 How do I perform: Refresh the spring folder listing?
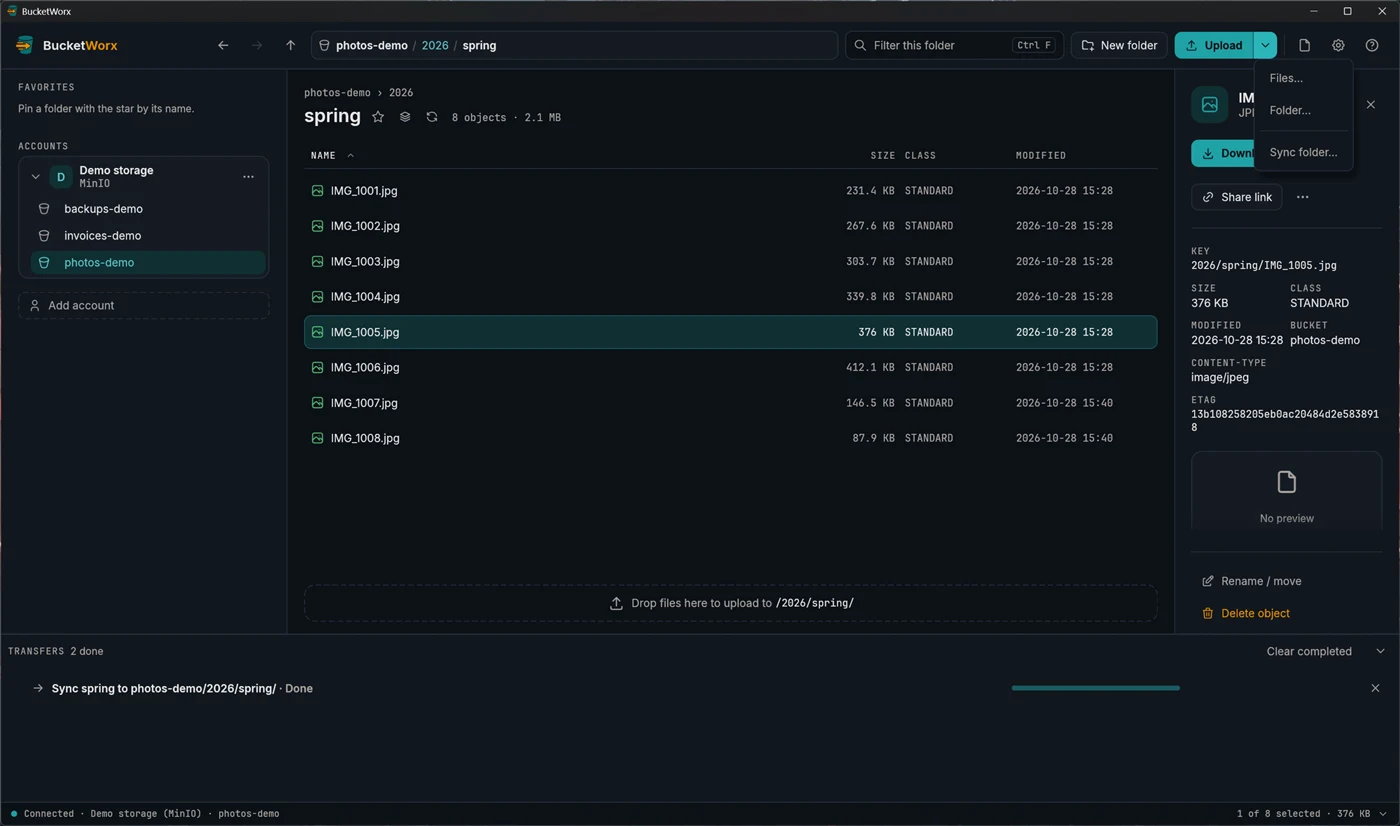(x=432, y=117)
